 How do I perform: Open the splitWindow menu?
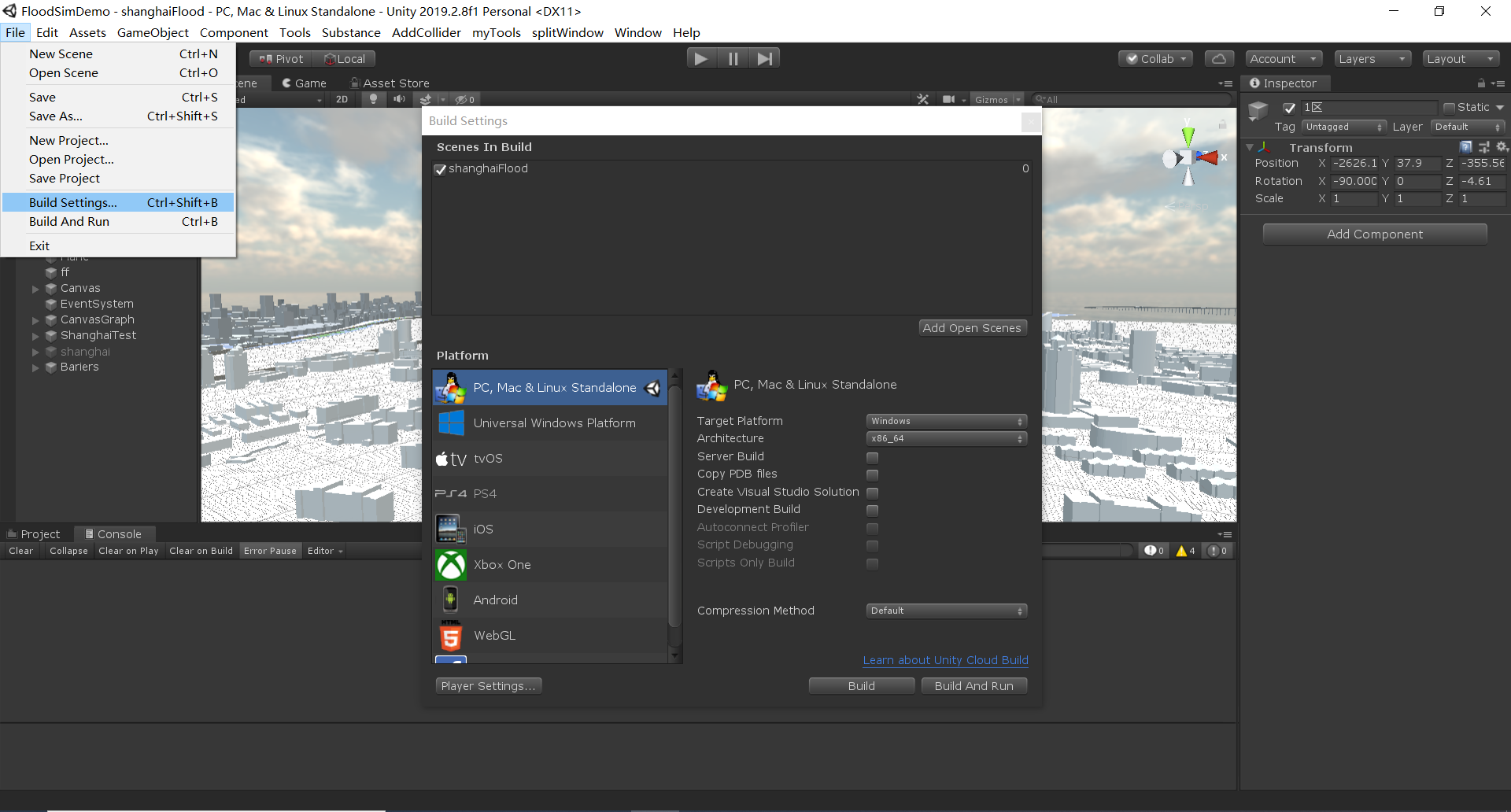[567, 32]
